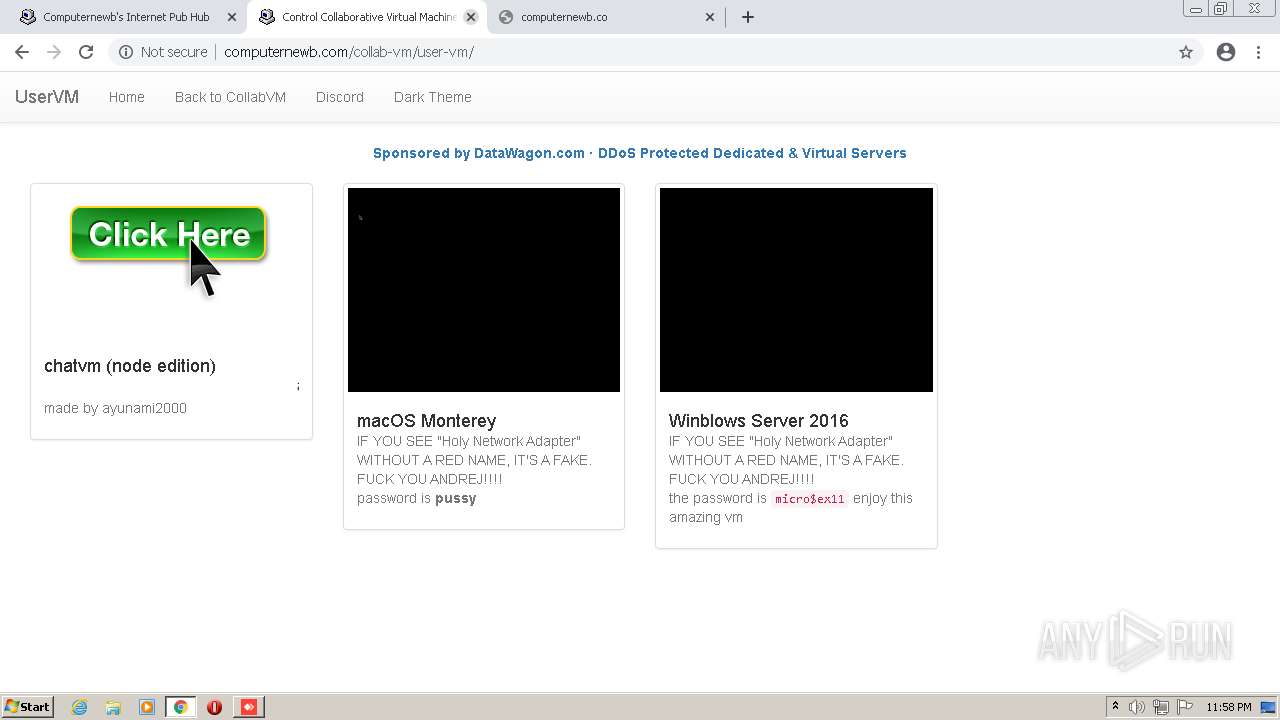Screen dimensions: 1280x720
Task: Click the 'made by ayunami2000' text
Action: tap(115, 408)
